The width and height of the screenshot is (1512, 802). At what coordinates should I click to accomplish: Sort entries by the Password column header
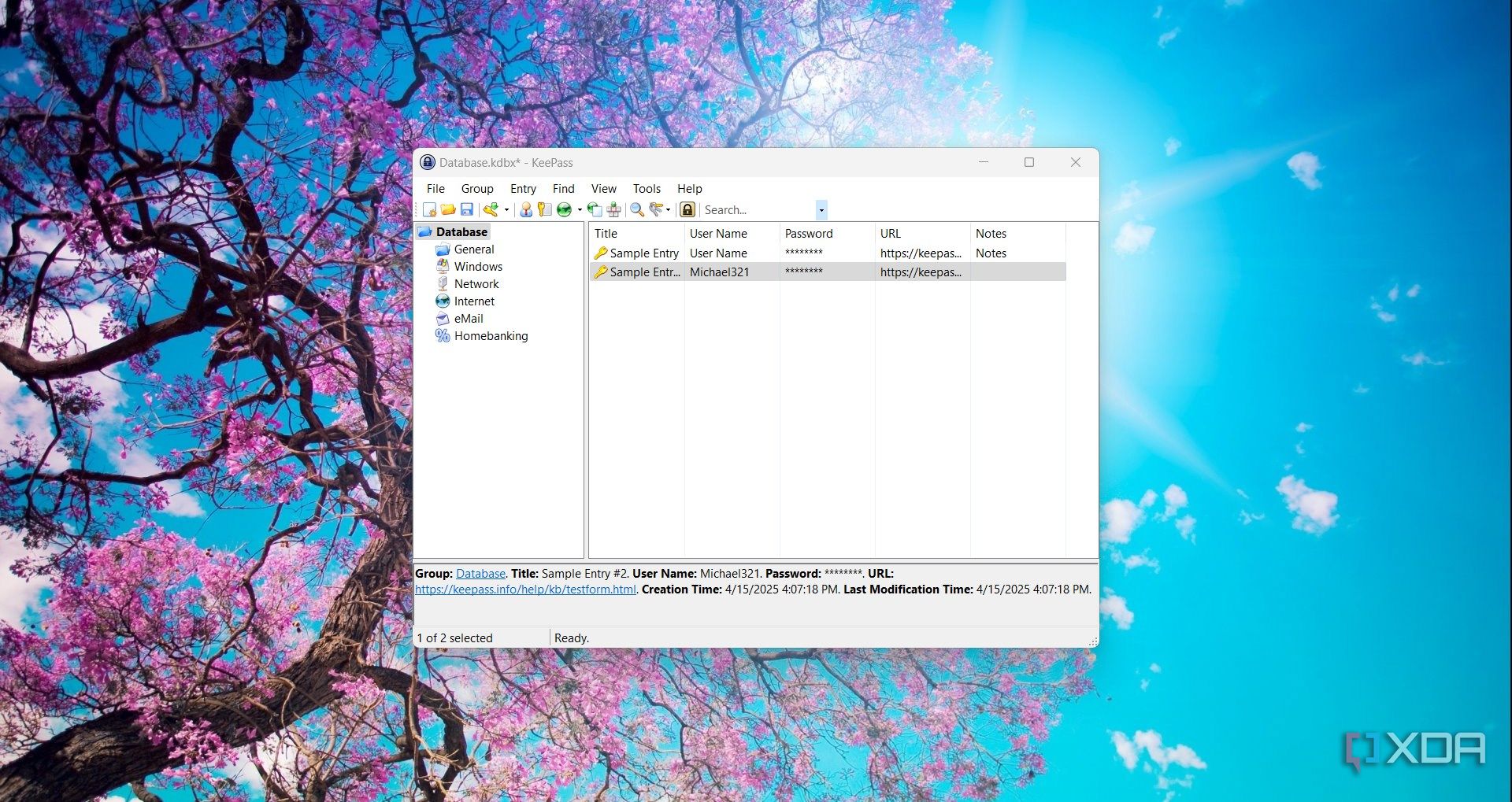coord(827,234)
